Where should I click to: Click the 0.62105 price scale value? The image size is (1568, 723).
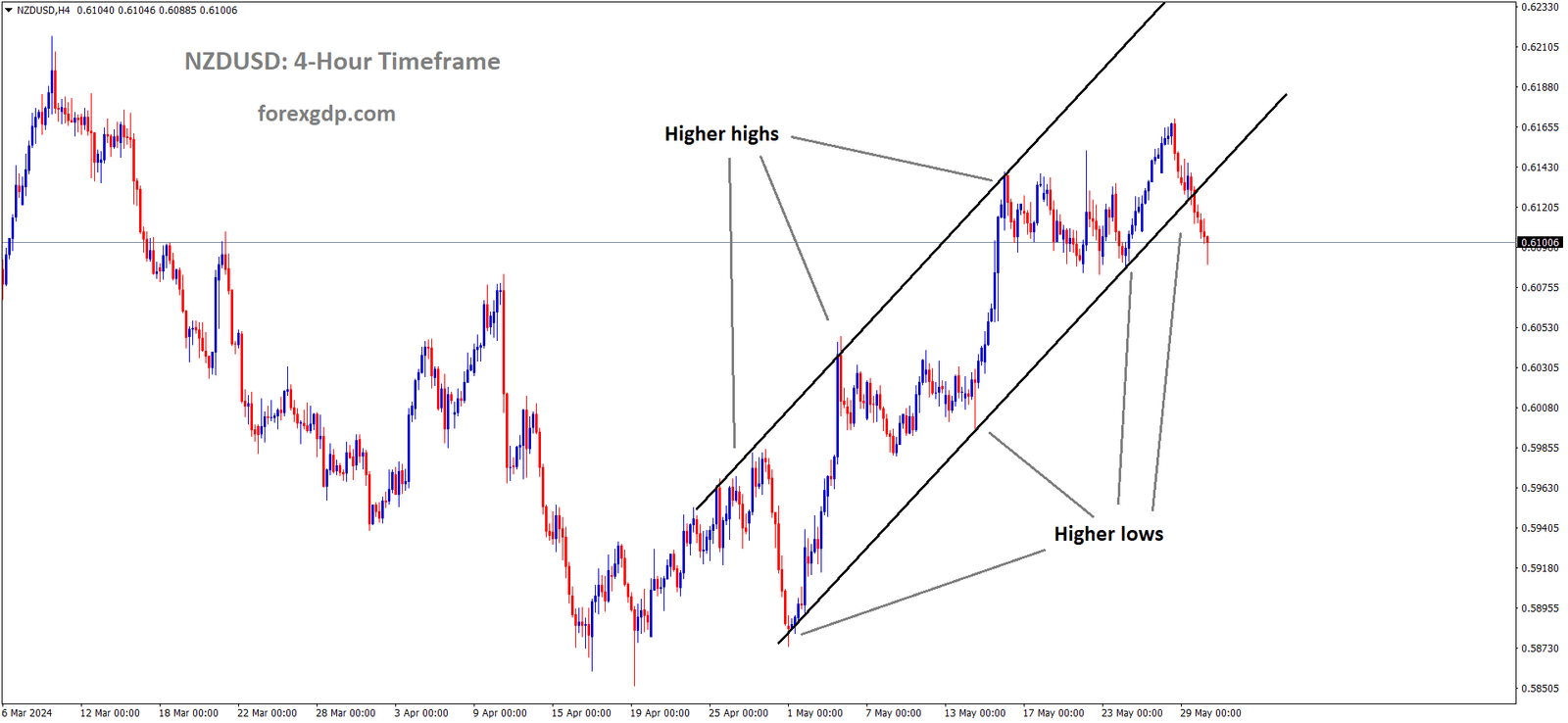pos(1540,47)
